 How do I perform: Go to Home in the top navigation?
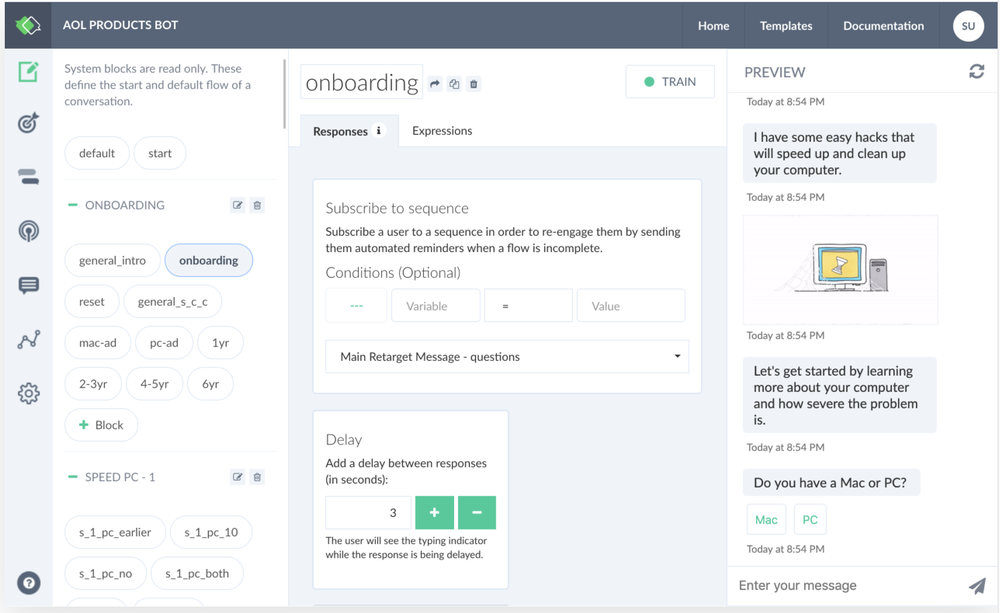[x=713, y=26]
